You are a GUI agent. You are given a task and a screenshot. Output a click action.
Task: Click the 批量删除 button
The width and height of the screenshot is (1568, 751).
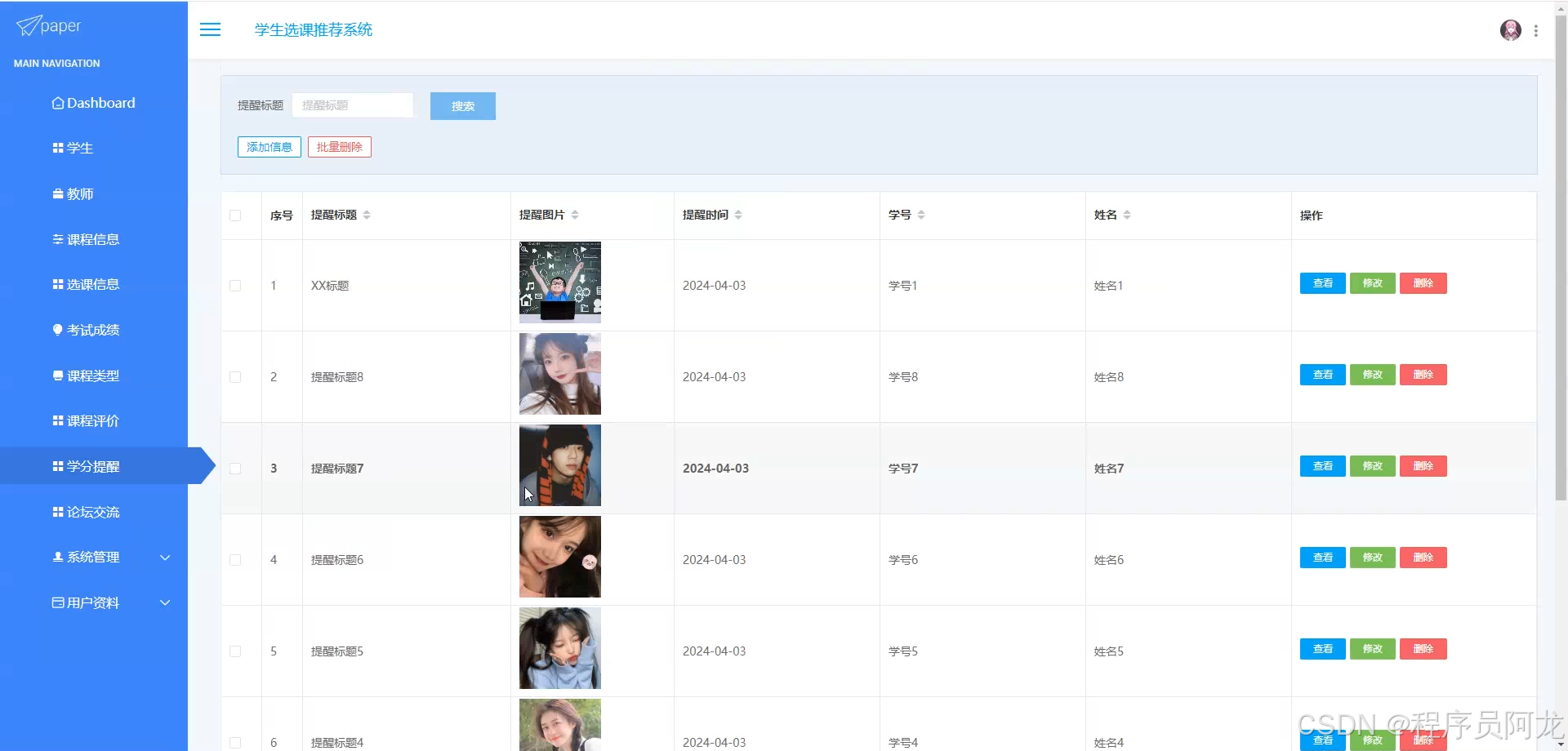point(340,147)
